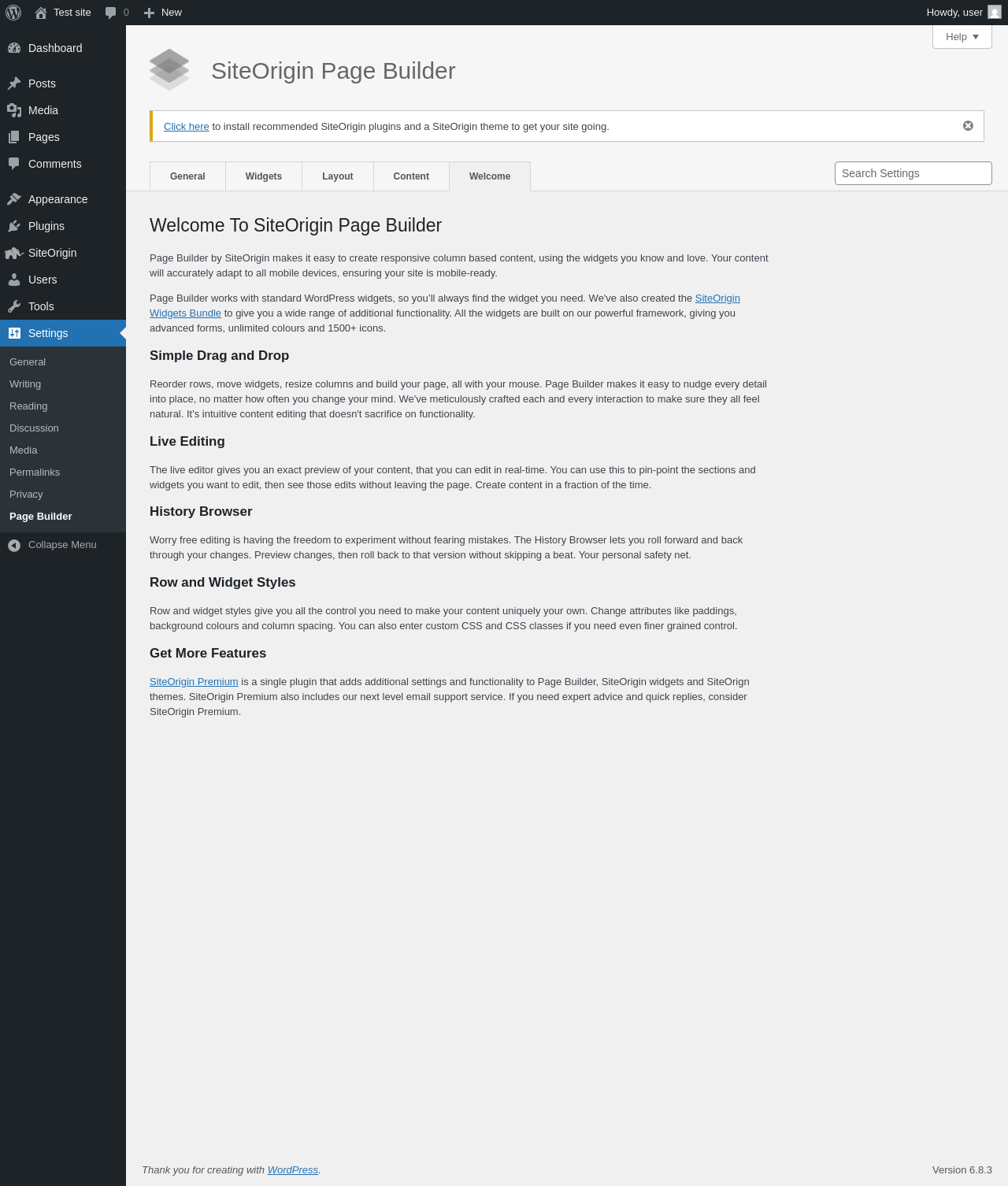Click the WordPress logo icon in admin bar
Viewport: 1008px width, 1186px height.
tap(13, 13)
